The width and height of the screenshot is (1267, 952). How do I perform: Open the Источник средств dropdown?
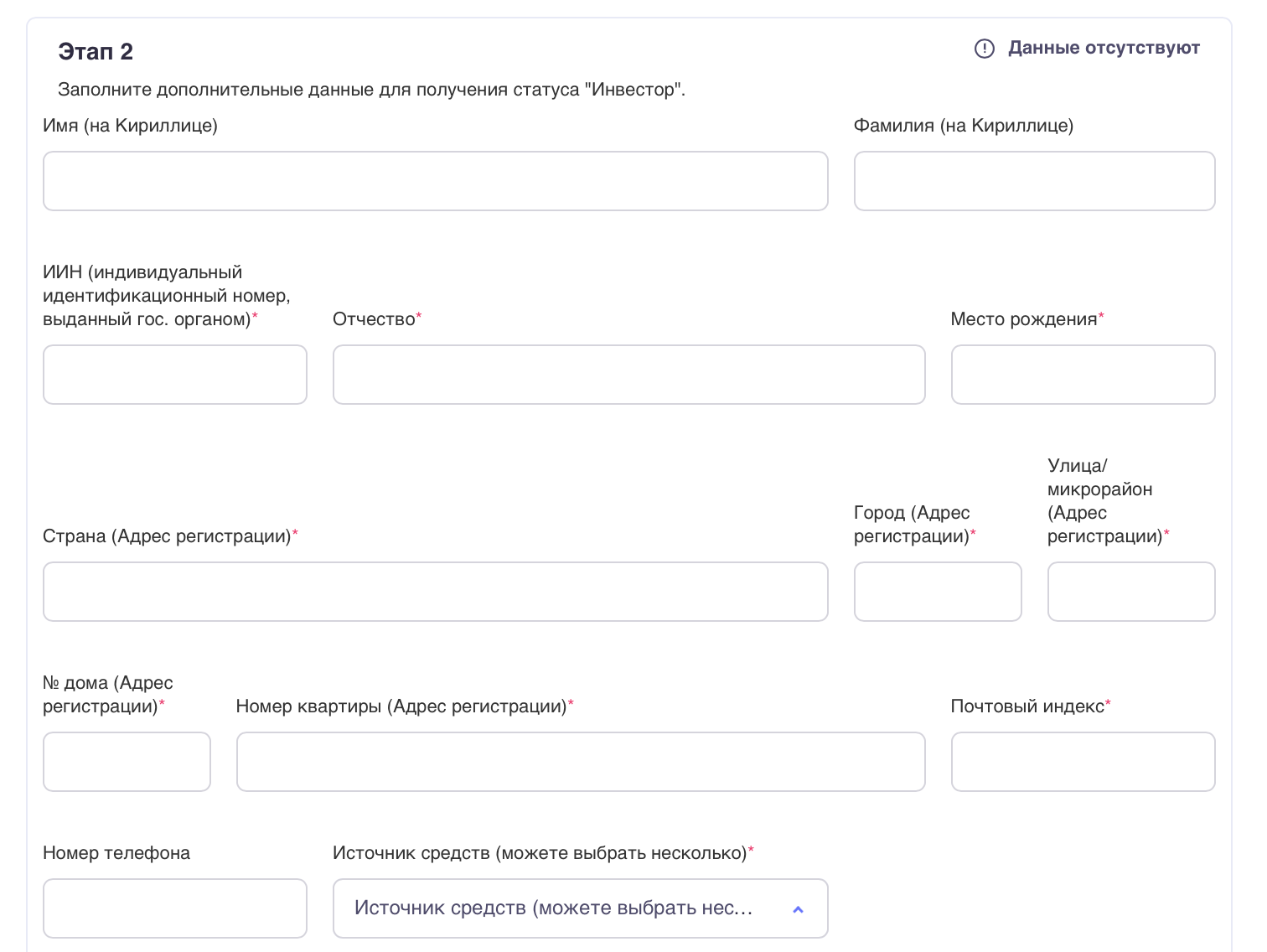pos(553,908)
